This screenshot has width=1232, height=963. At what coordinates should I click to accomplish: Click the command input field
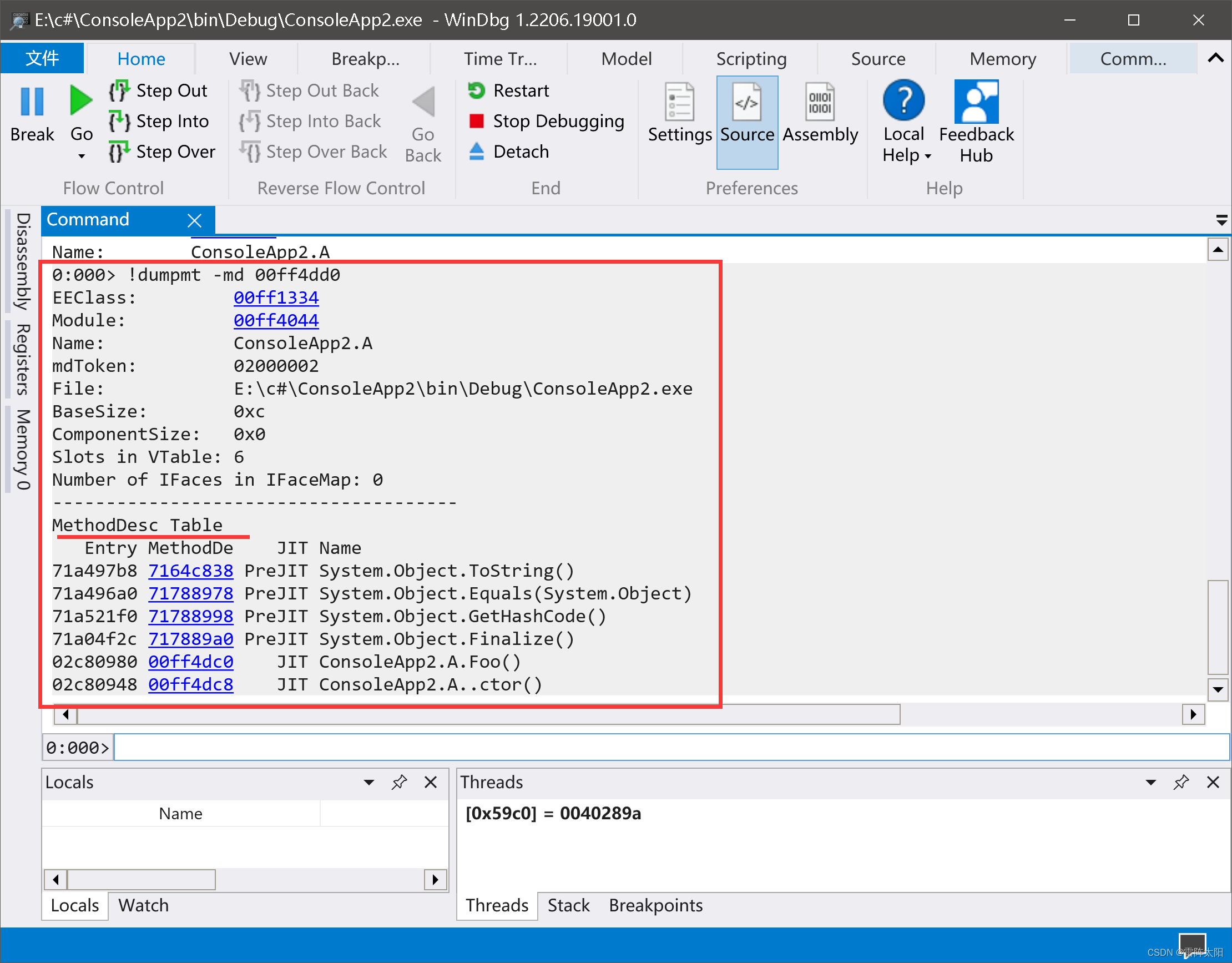point(670,748)
